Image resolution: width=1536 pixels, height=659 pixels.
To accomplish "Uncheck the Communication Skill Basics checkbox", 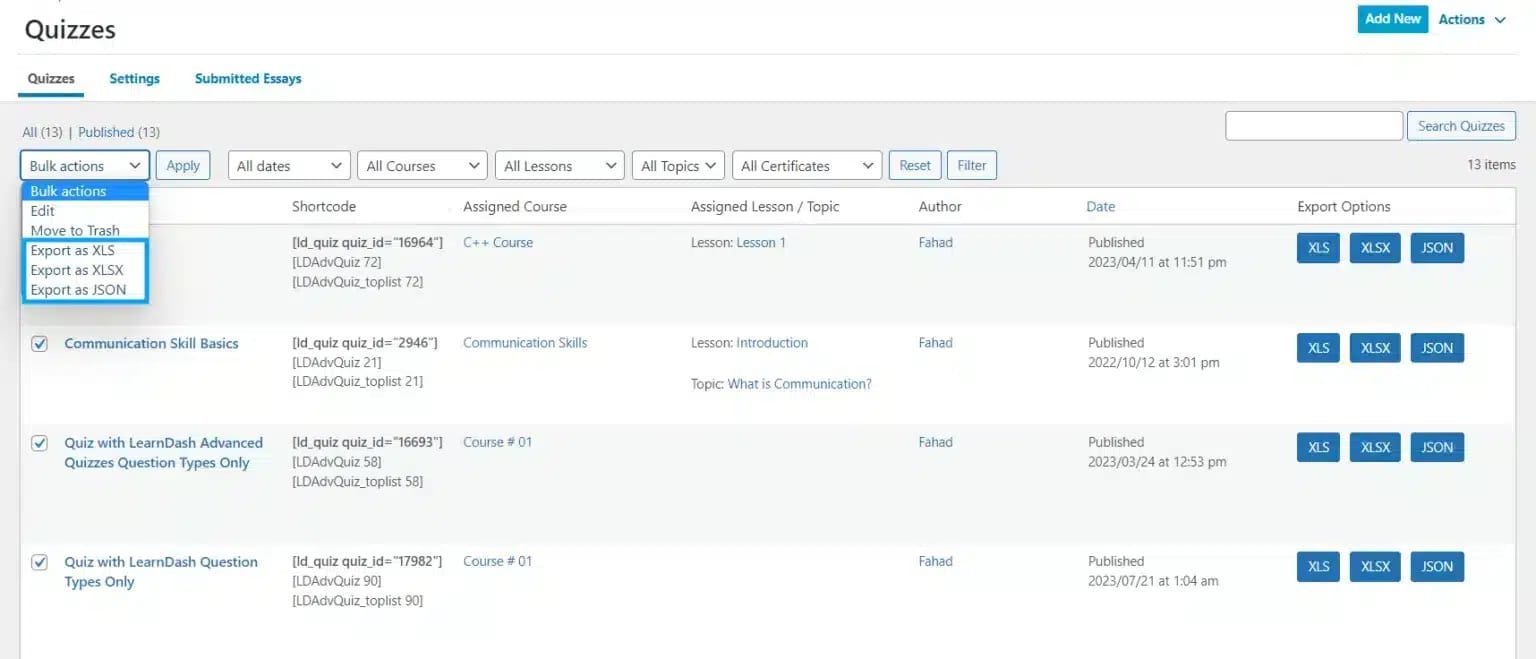I will [39, 343].
